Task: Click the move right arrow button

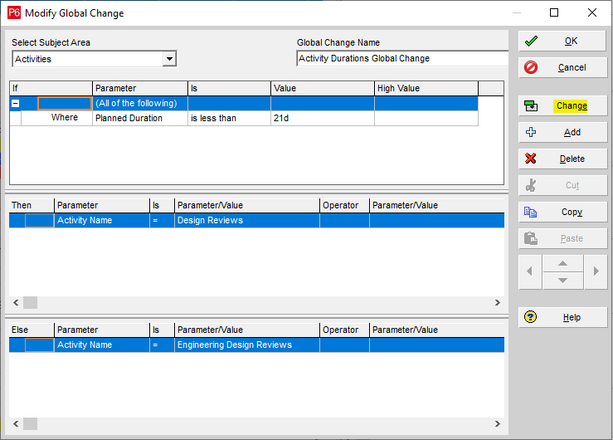Action: pyautogui.click(x=596, y=271)
